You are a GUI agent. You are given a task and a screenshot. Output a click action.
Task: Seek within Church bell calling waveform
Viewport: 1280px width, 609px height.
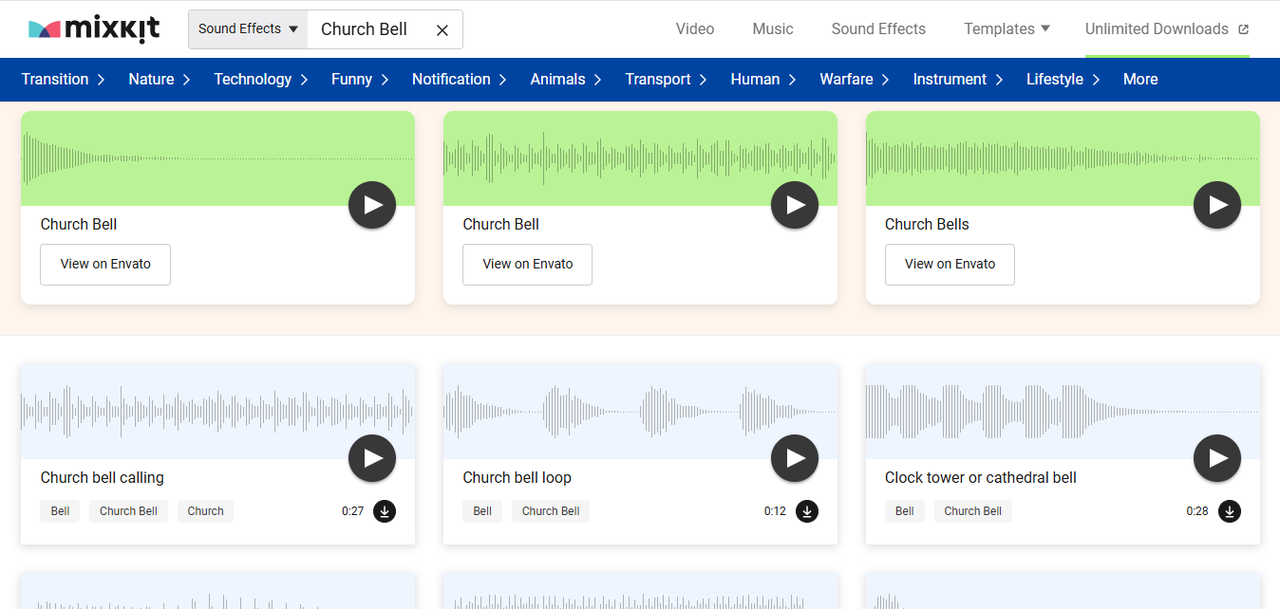point(217,412)
